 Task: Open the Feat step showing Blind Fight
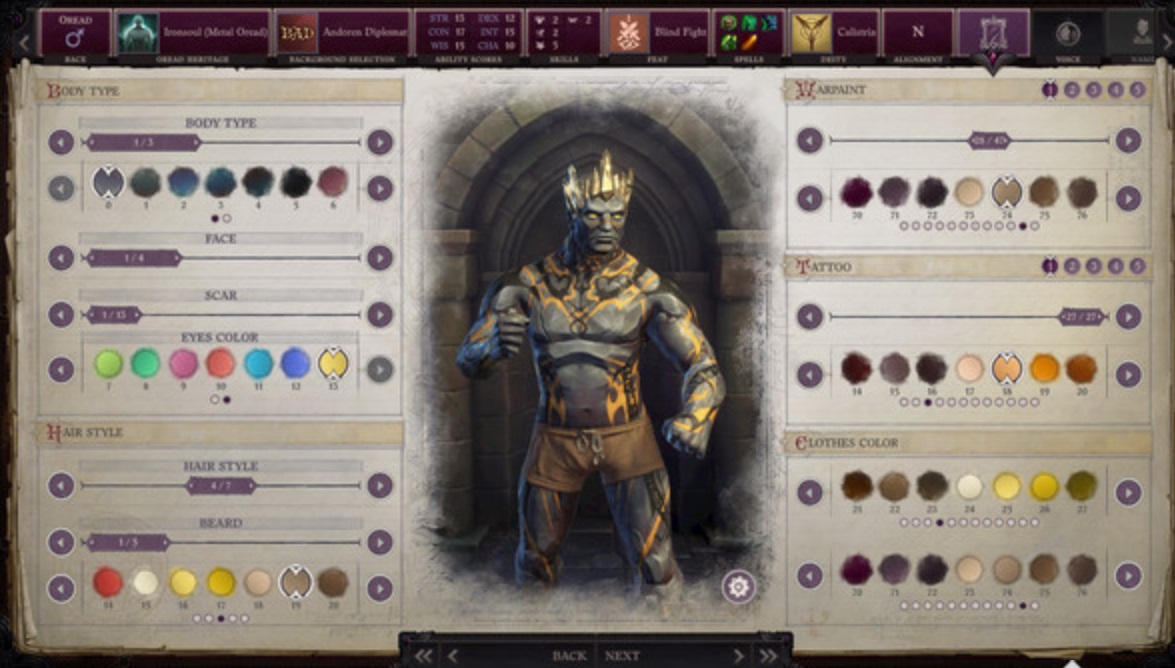656,32
